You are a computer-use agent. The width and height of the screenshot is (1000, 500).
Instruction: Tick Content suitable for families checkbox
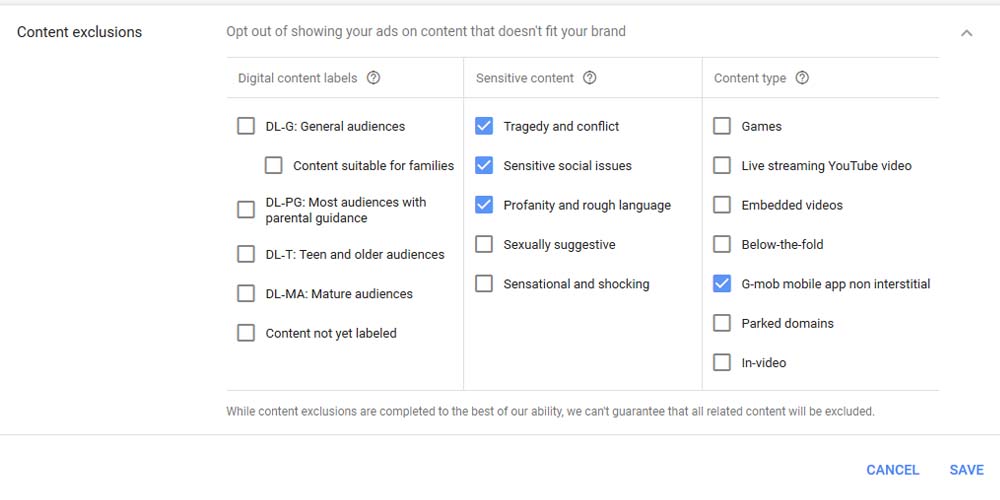(x=274, y=166)
